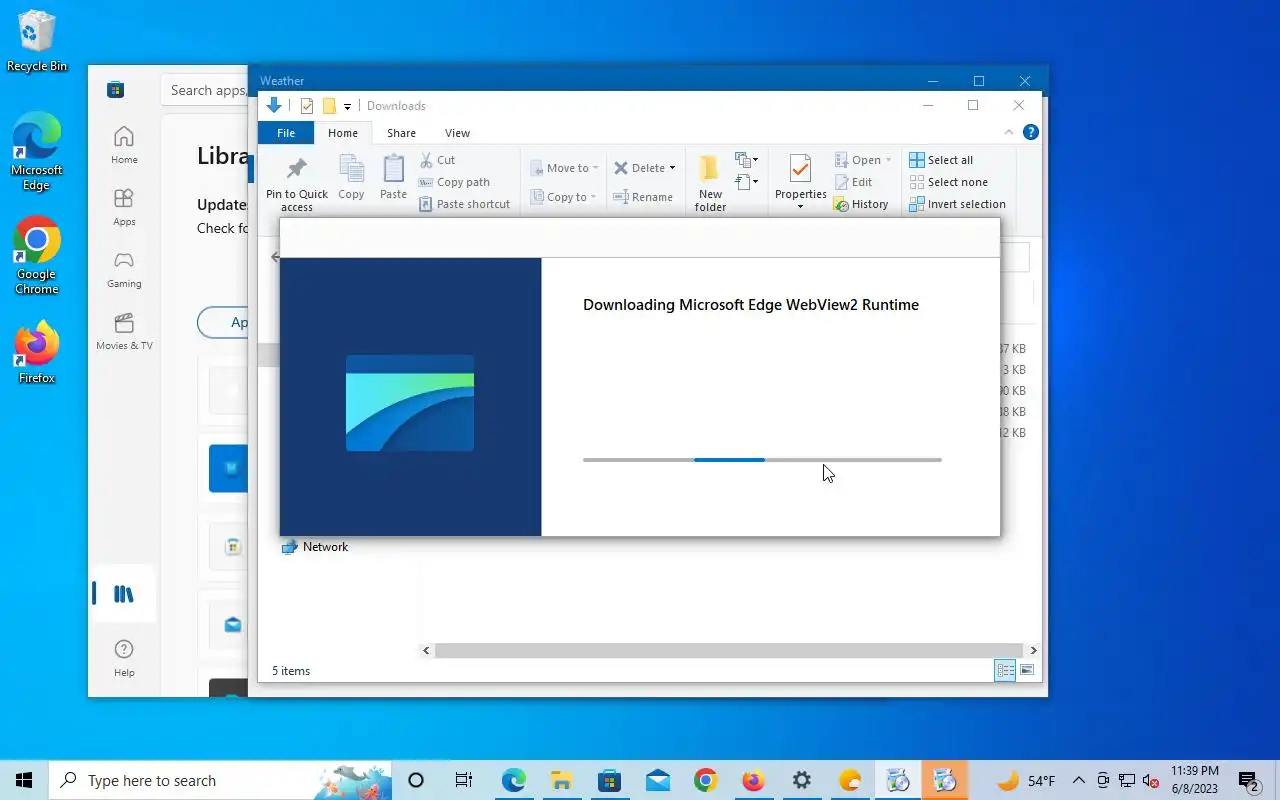Expand Properties dropdown arrow
This screenshot has height=800, width=1280.
[x=801, y=207]
